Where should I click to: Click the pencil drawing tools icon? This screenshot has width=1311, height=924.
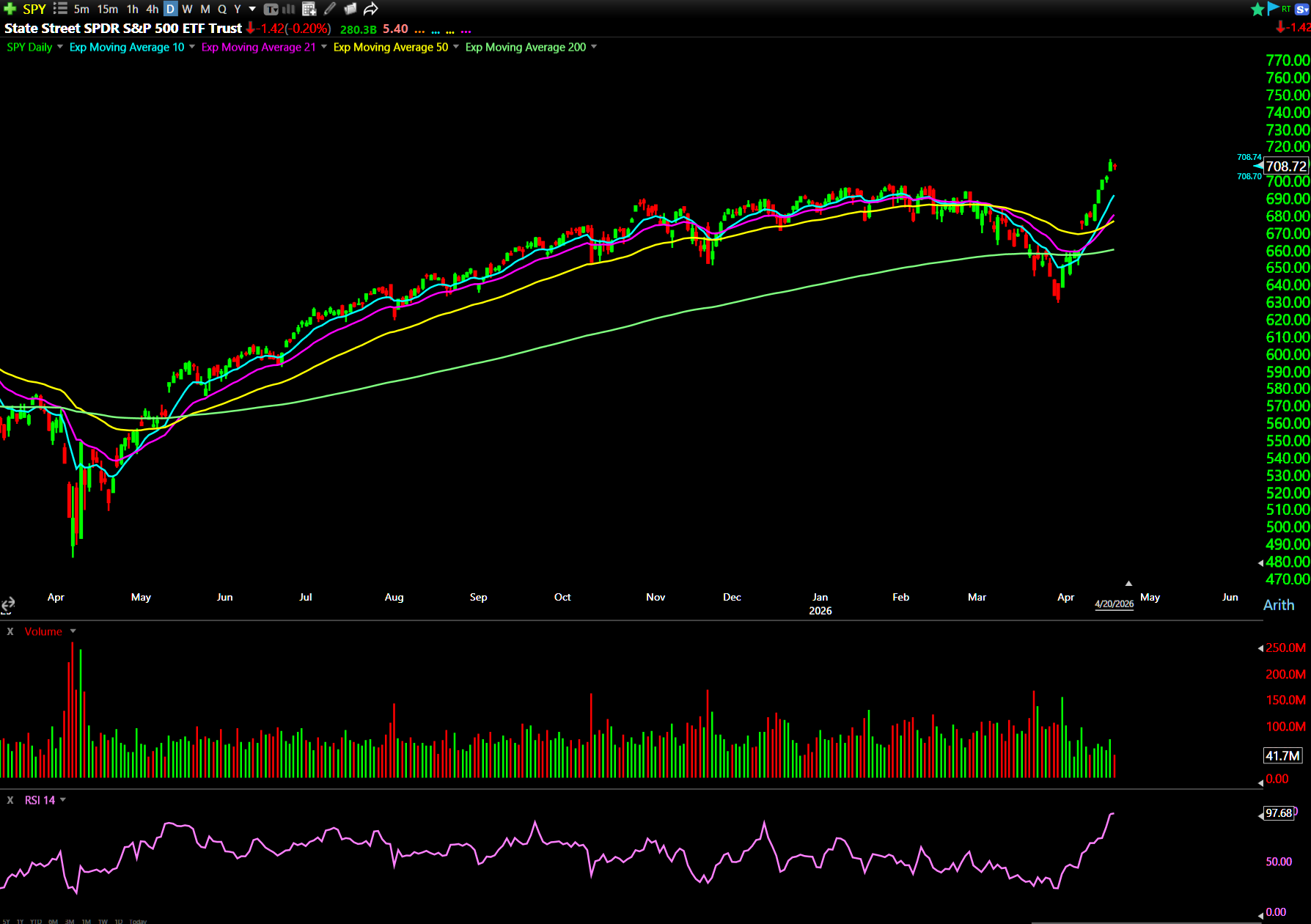(330, 9)
